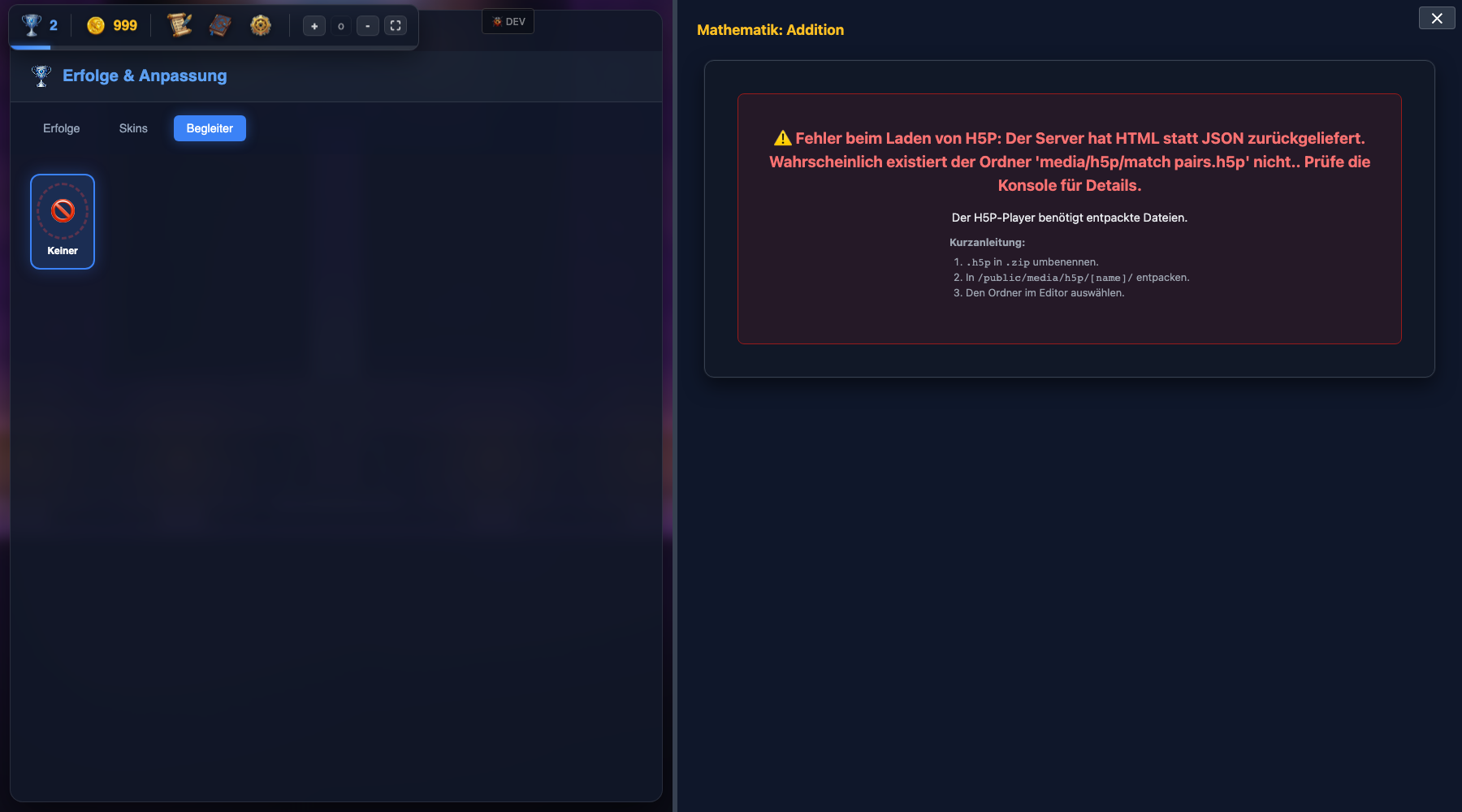The image size is (1462, 812).
Task: Click the Mathematik: Addition title
Action: pos(770,30)
